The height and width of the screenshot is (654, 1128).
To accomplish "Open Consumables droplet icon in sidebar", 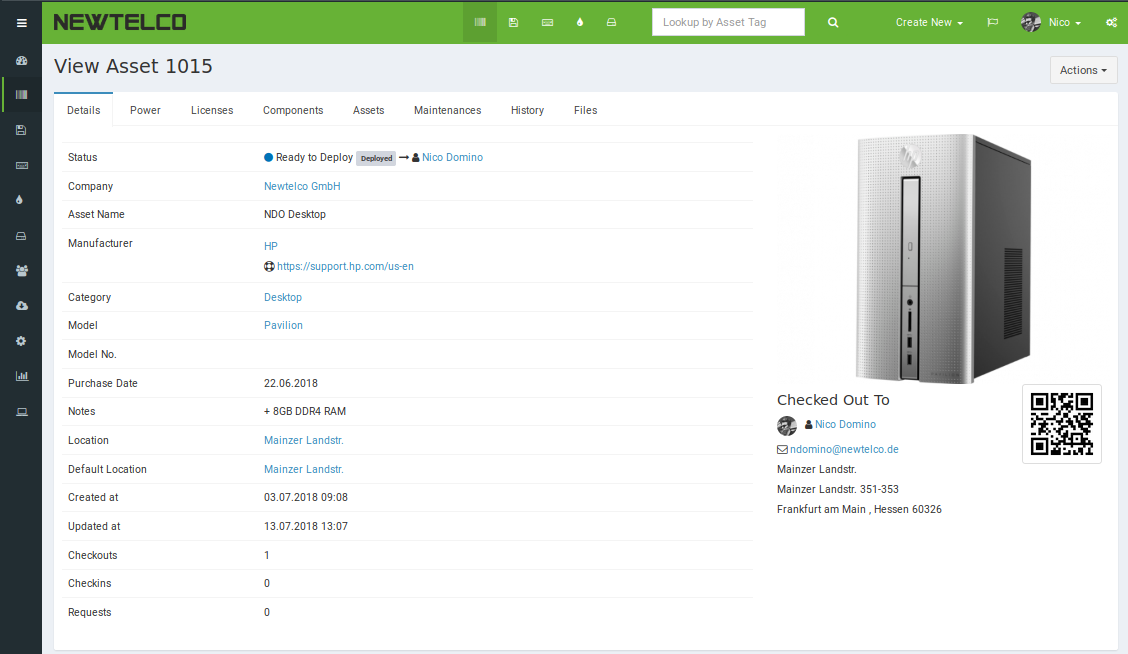I will 19,200.
